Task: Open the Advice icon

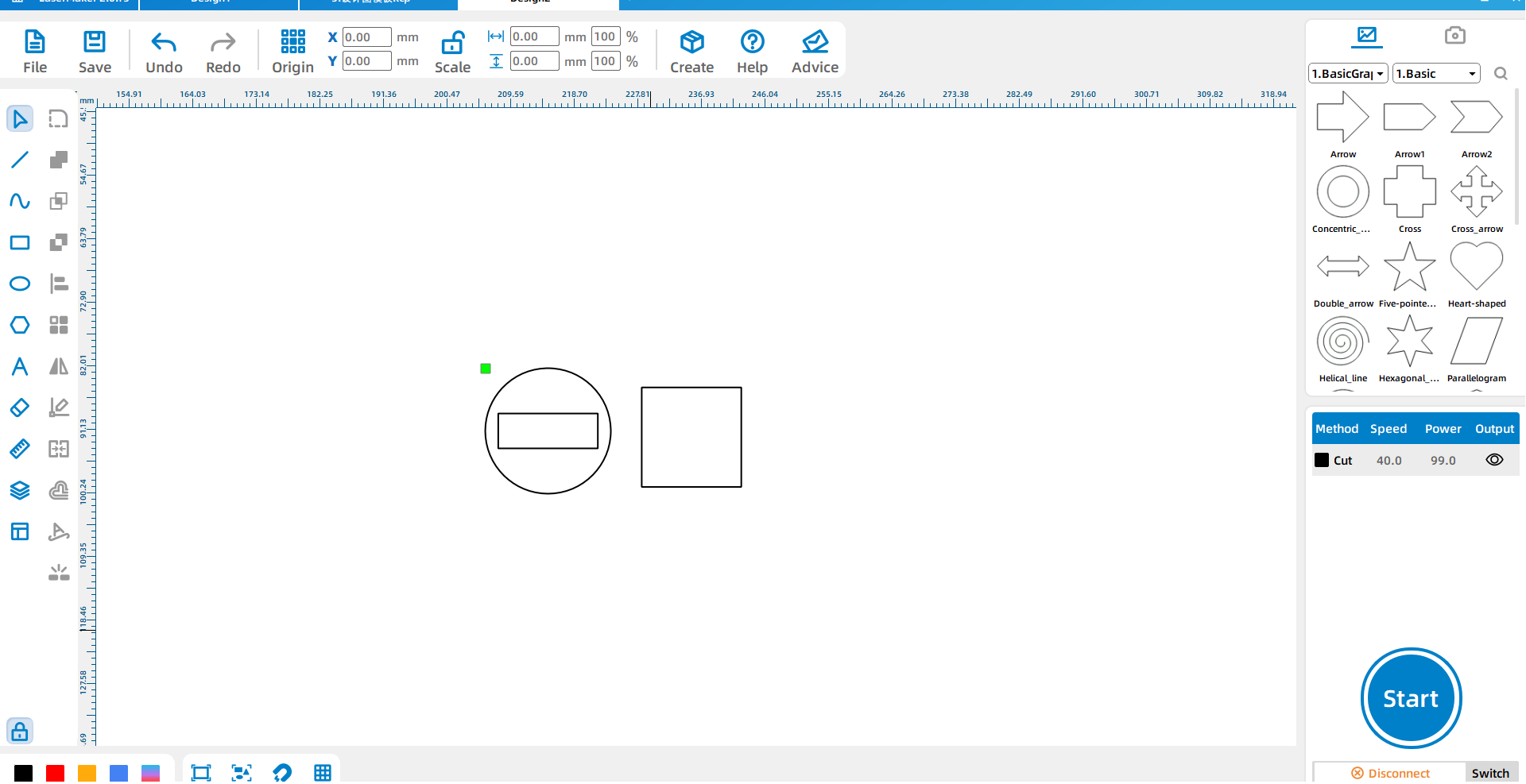Action: (x=815, y=41)
